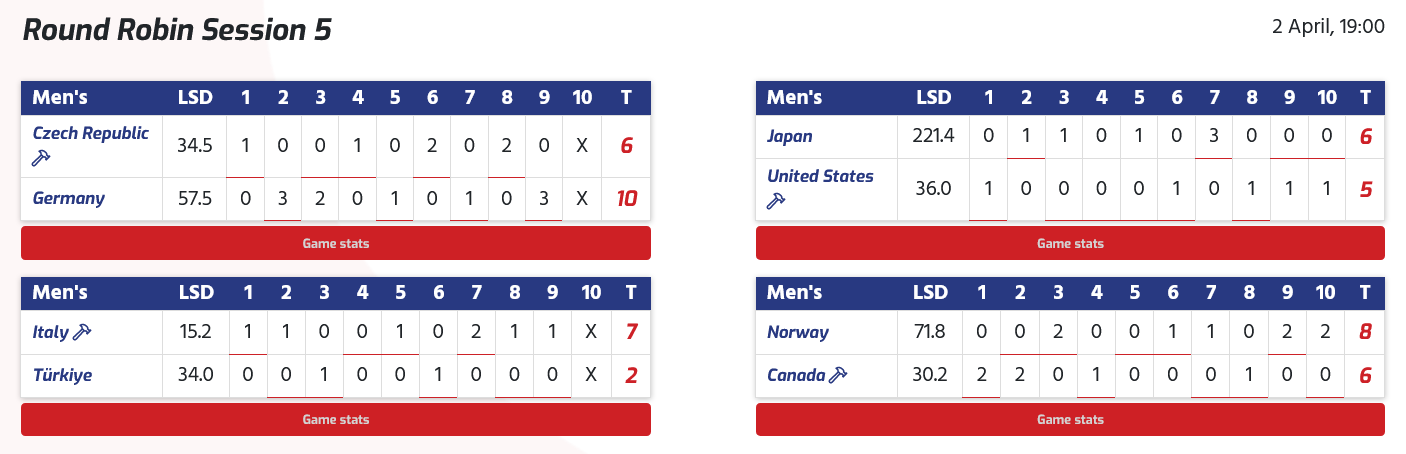Click the United States team name
Screen dimensions: 1406x454
point(820,176)
